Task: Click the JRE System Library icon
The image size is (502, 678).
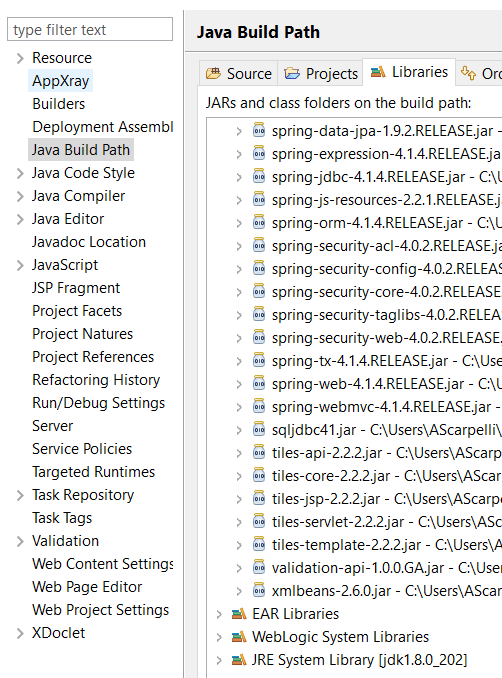Action: (239, 659)
